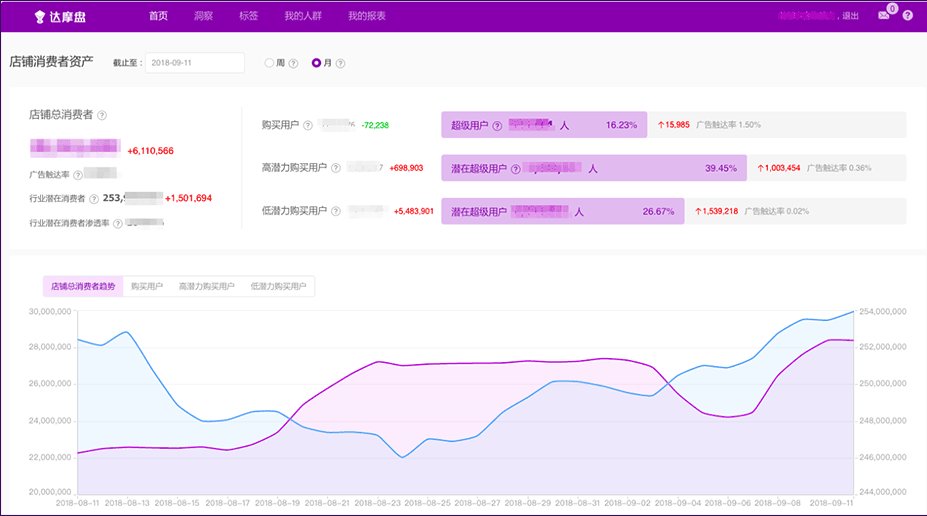The width and height of the screenshot is (927, 516).
Task: Click the +698,903 change value
Action: 406,168
